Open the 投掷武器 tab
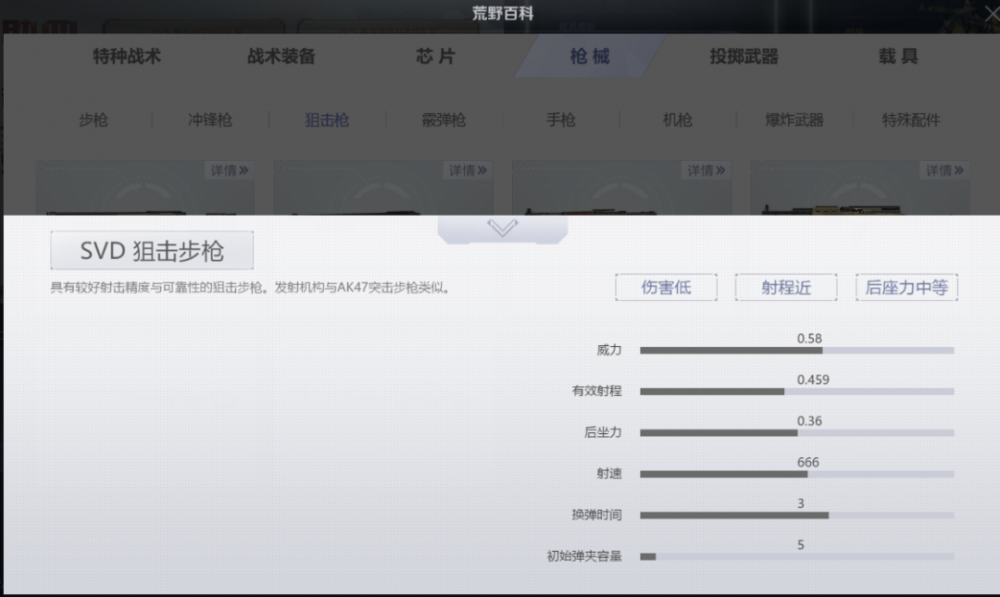1000x597 pixels. 744,56
